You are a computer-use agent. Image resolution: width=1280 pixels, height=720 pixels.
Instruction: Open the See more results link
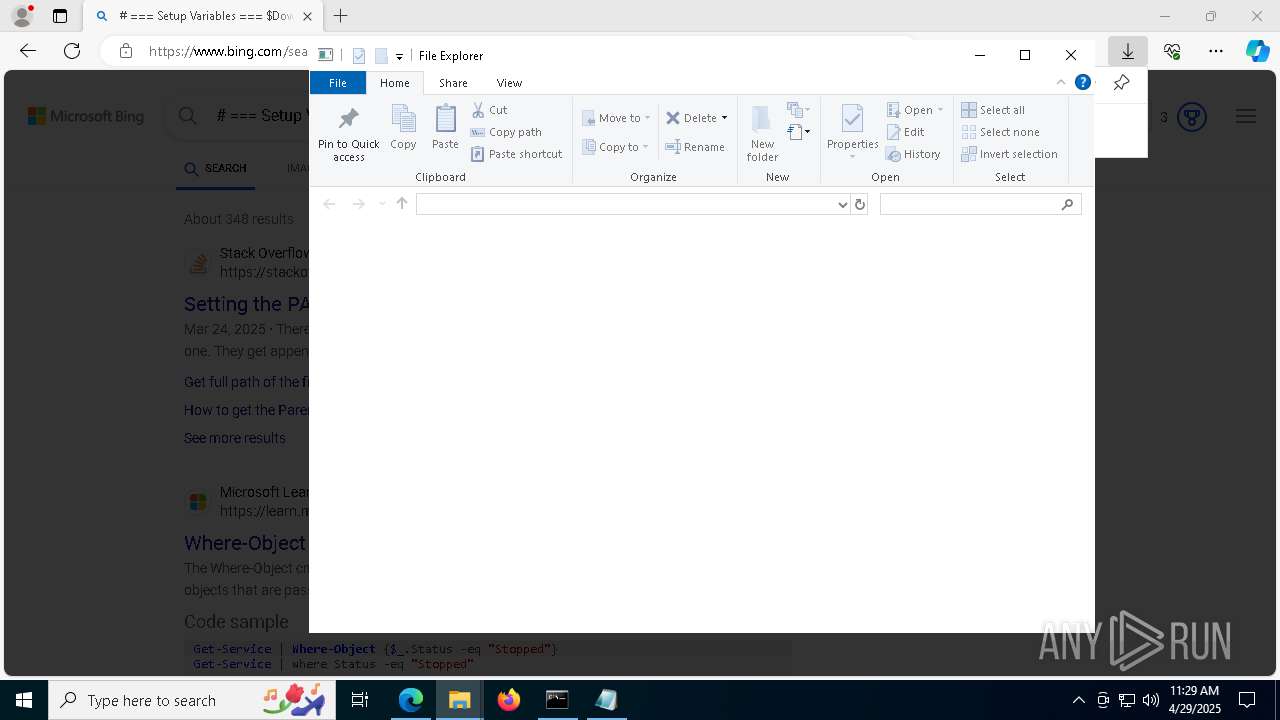[x=234, y=438]
